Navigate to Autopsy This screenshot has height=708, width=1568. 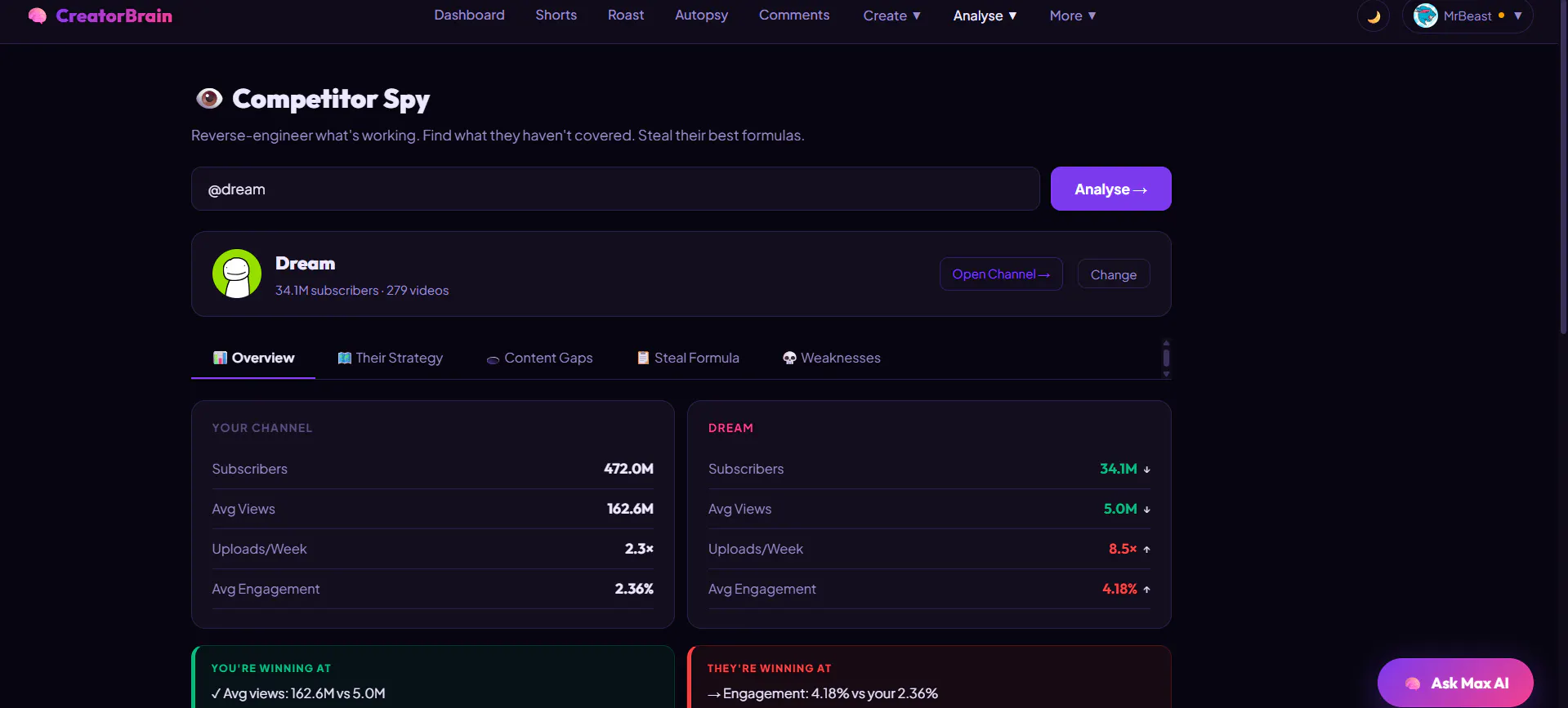coord(701,16)
